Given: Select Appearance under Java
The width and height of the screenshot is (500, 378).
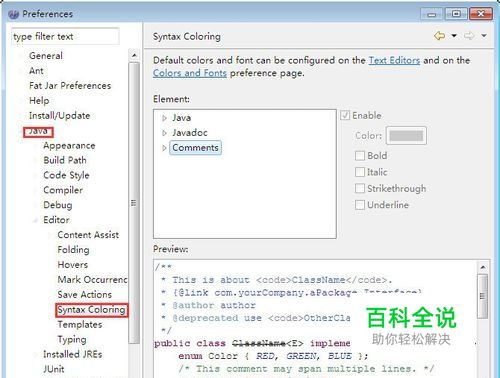Looking at the screenshot, I should point(69,146).
